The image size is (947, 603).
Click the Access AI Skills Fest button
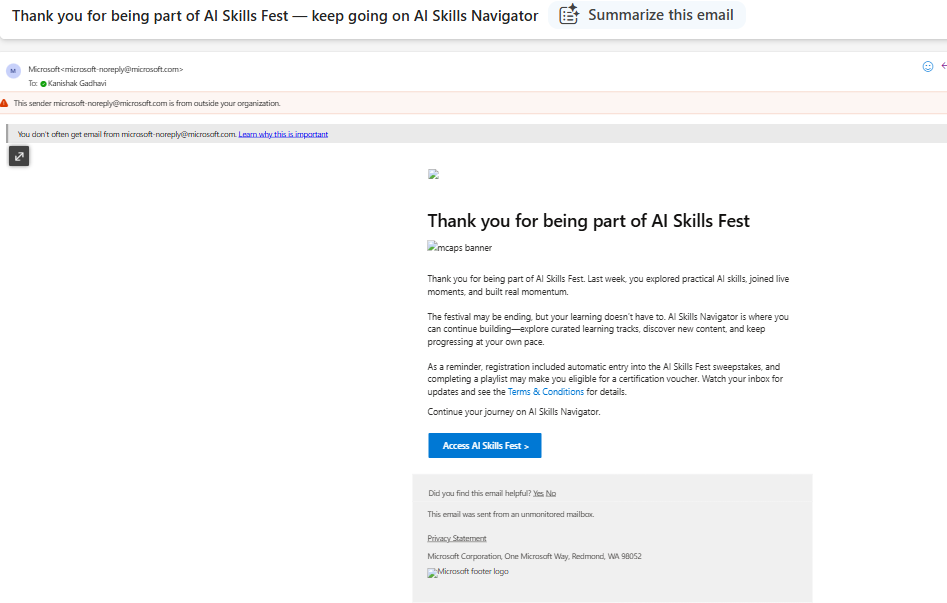(485, 445)
